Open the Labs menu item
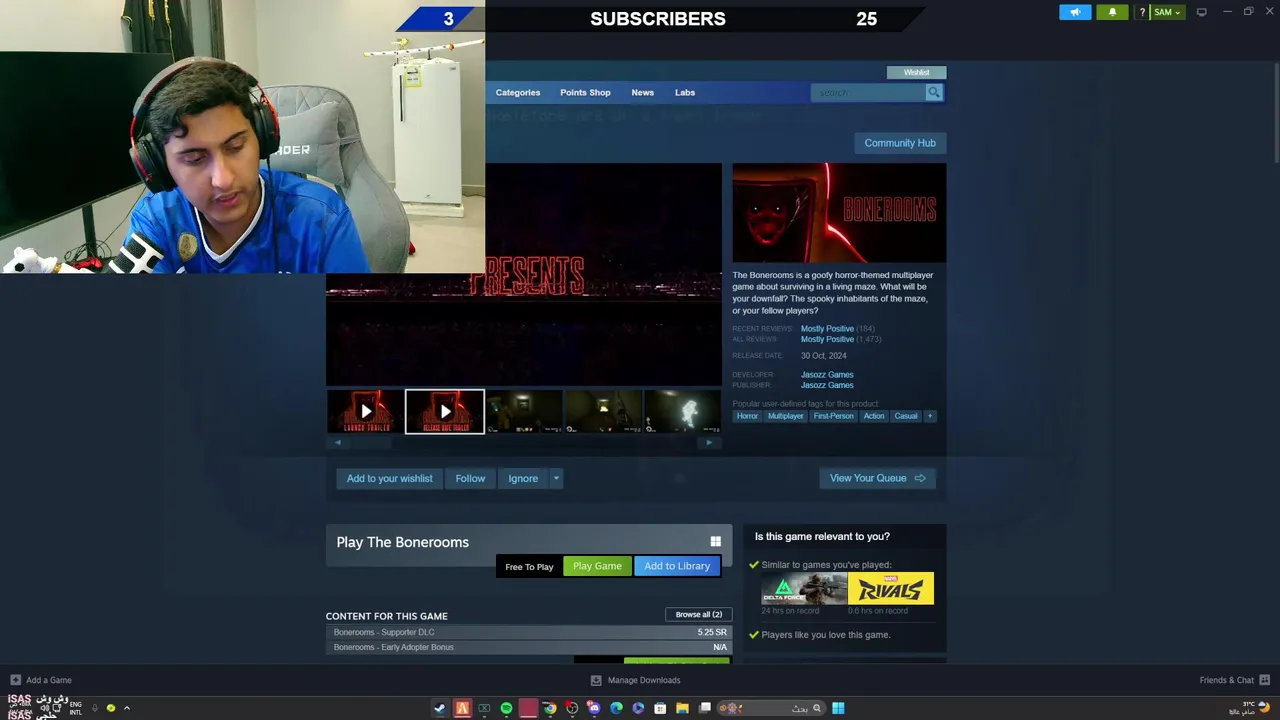The height and width of the screenshot is (720, 1280). click(685, 92)
